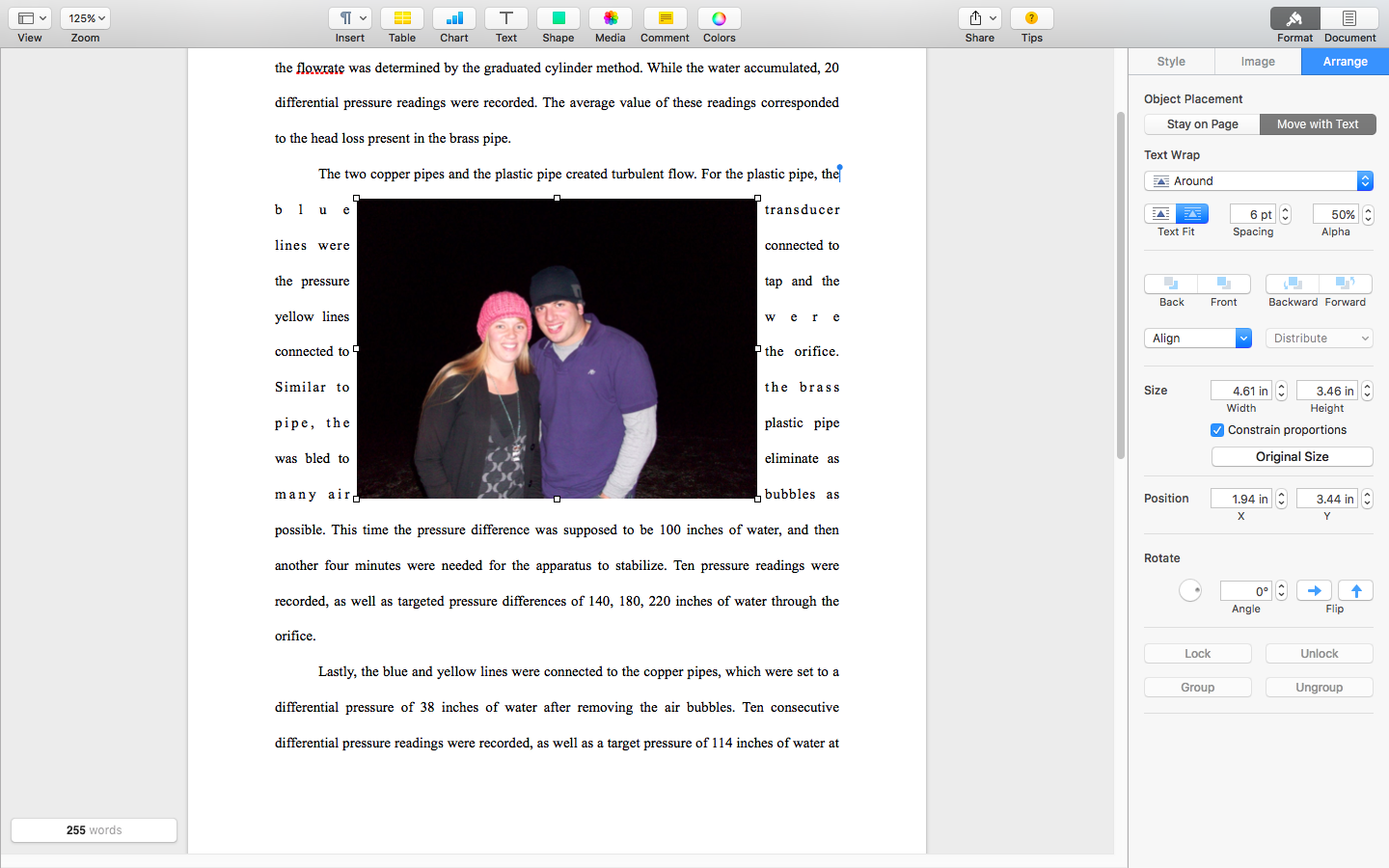
Task: Open the Distribute dropdown
Action: coord(1320,339)
